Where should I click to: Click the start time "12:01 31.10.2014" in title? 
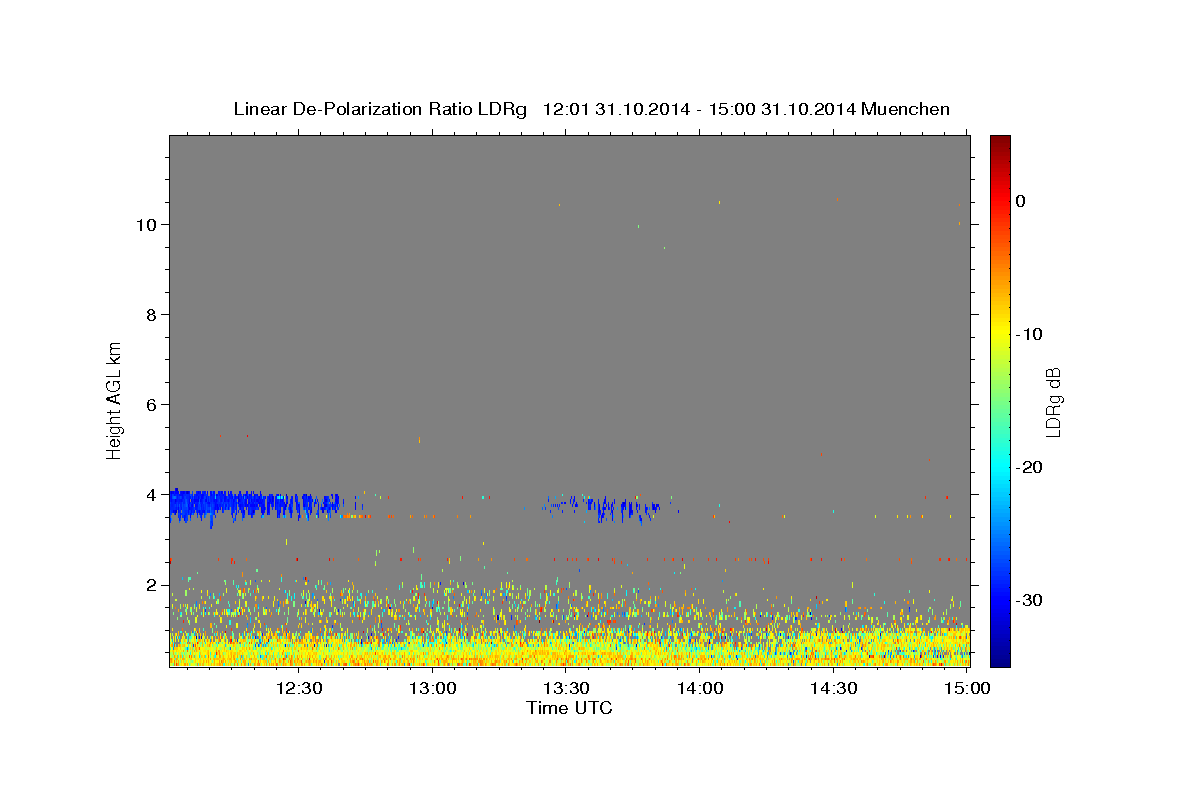pos(614,109)
